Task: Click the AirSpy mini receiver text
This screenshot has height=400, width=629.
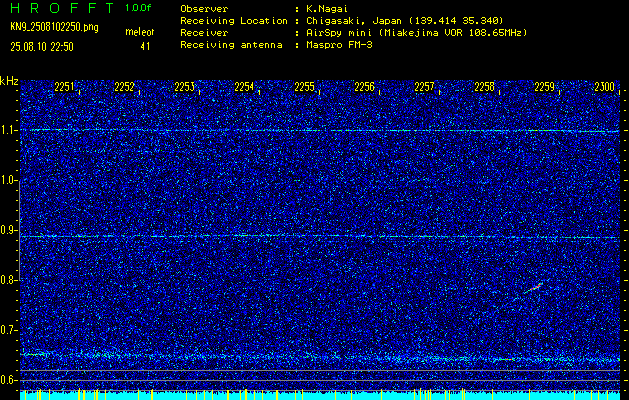Action: point(416,33)
